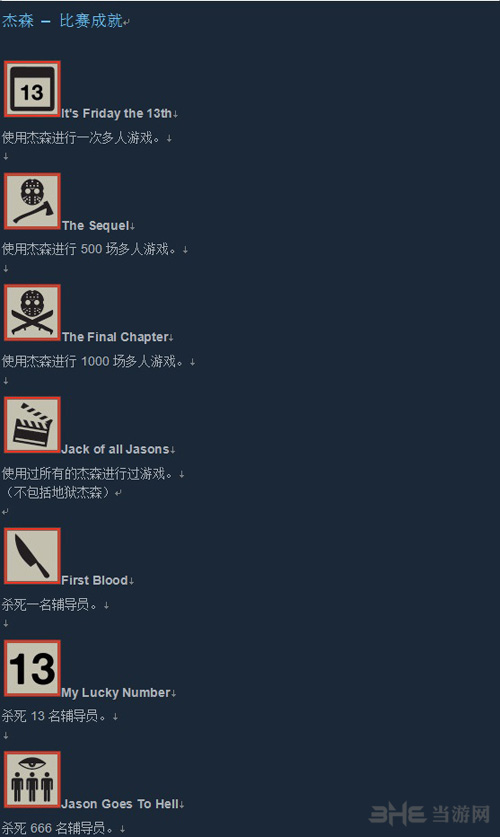
Task: Click the eye over three people icon
Action: [x=32, y=780]
